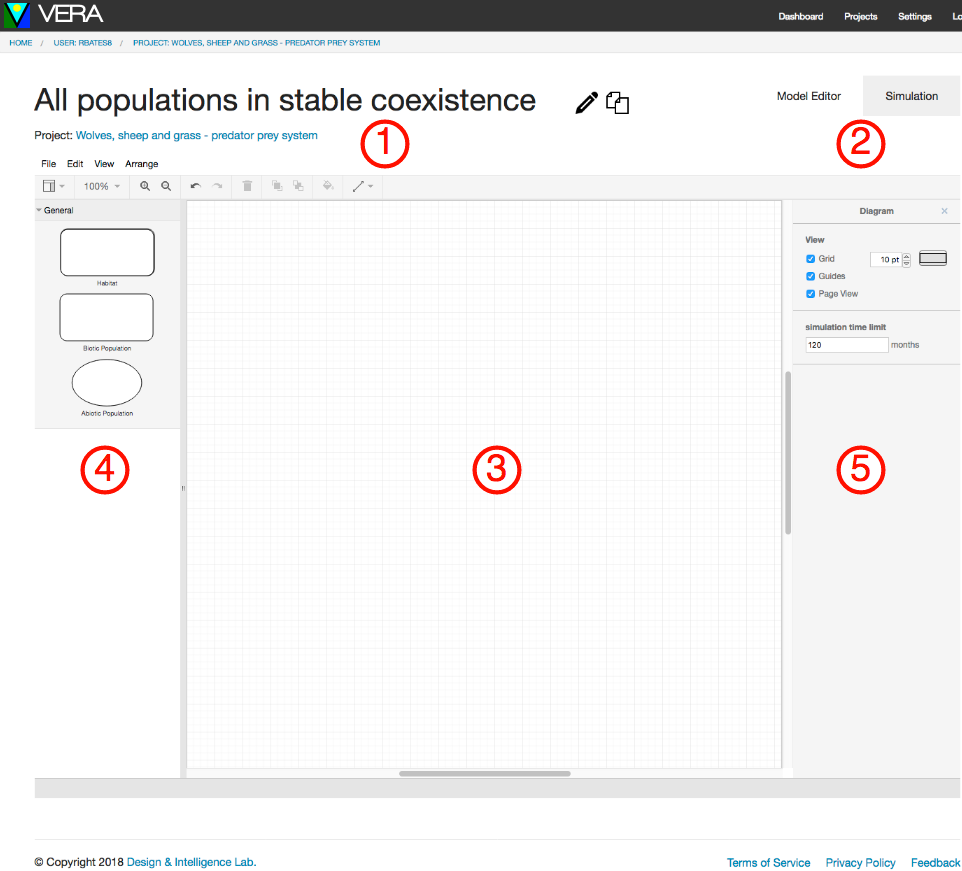Click the zoom in magnifier icon
This screenshot has height=871, width=962.
(x=145, y=186)
